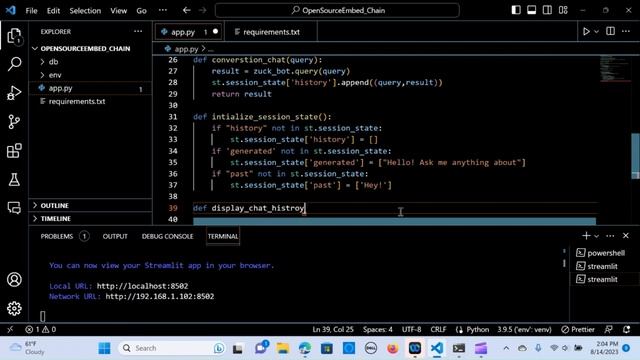Image resolution: width=640 pixels, height=360 pixels.
Task: Click the OpenSourceEmbed_Chain command center search
Action: pyautogui.click(x=337, y=10)
